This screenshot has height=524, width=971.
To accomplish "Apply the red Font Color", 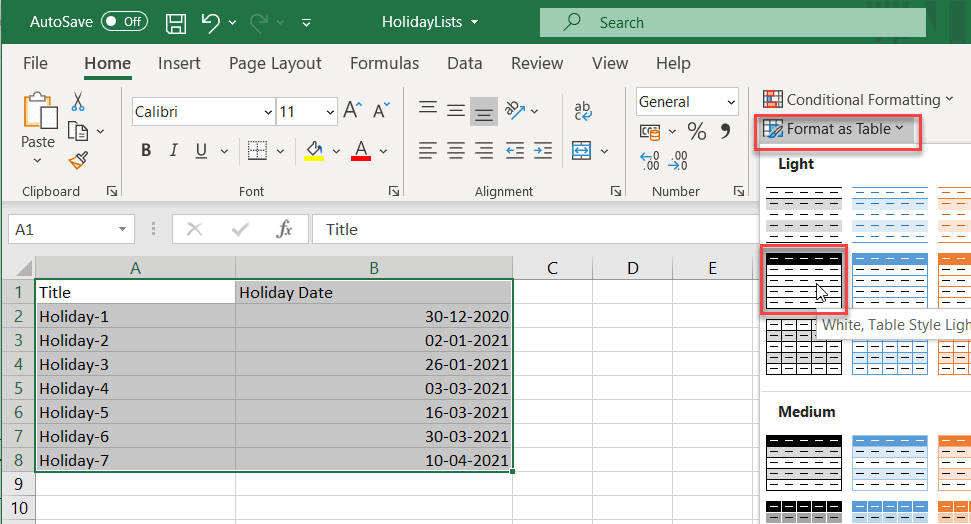I will (361, 151).
